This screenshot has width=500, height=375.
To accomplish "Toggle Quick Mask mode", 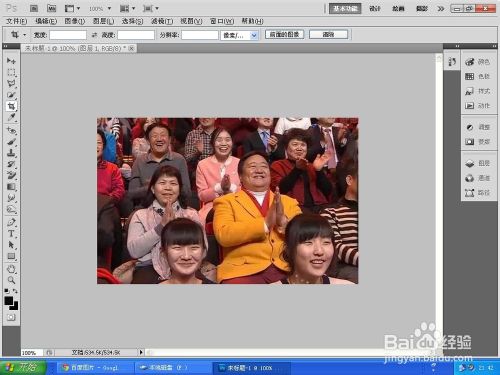I will tap(11, 317).
